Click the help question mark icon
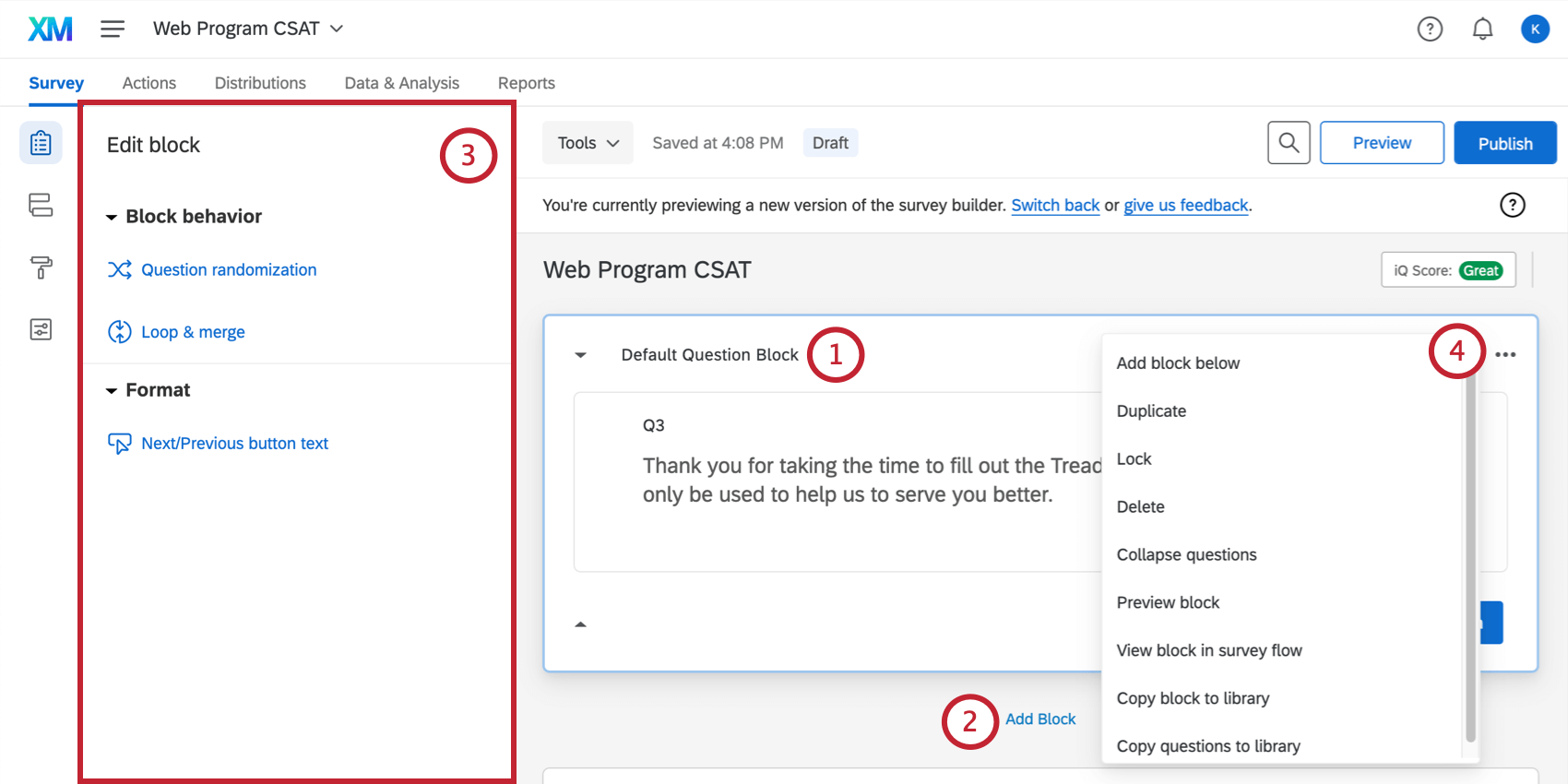1568x784 pixels. pos(1430,30)
